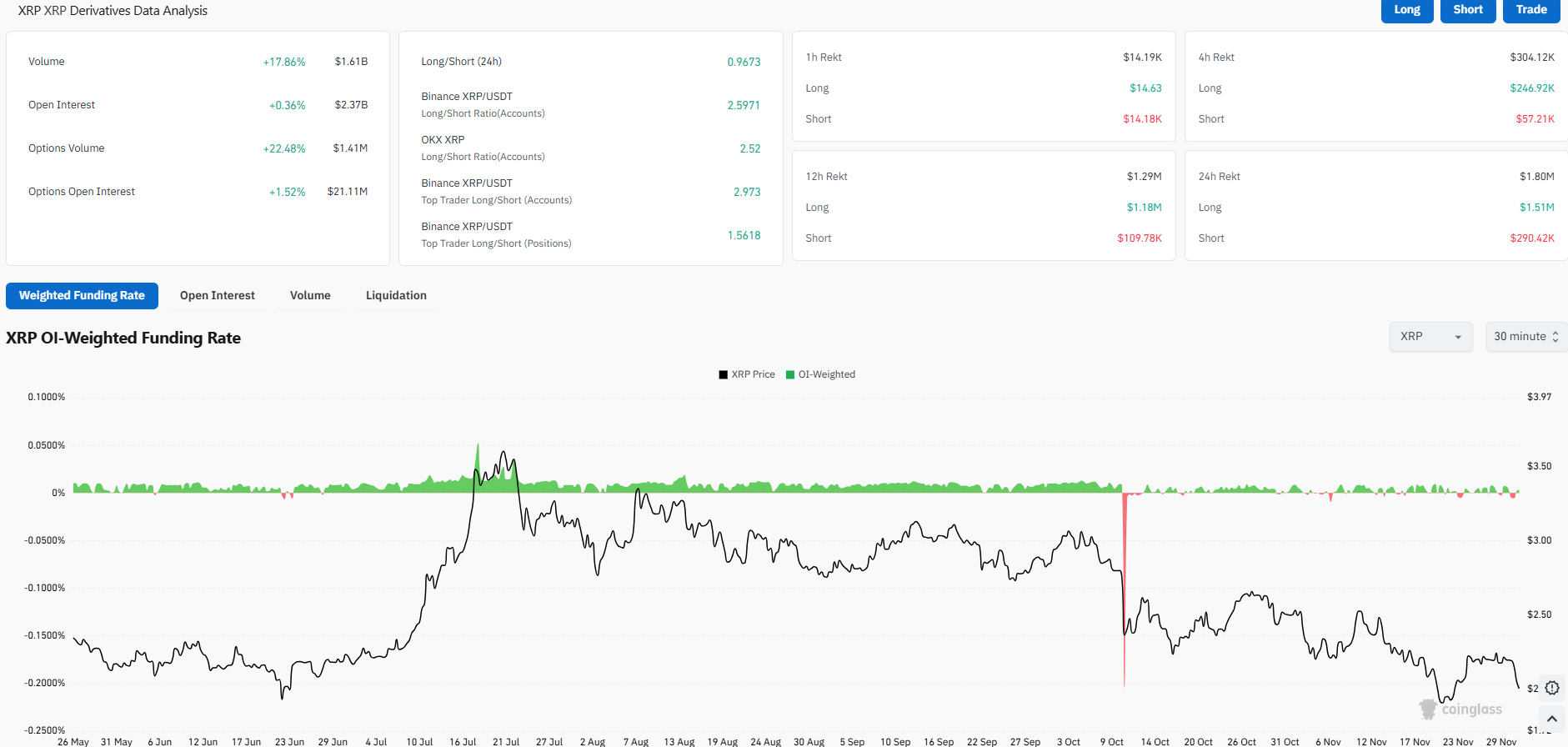This screenshot has height=747, width=1568.
Task: Click the Long/Short (24h) ratio 0.9673
Action: (744, 62)
